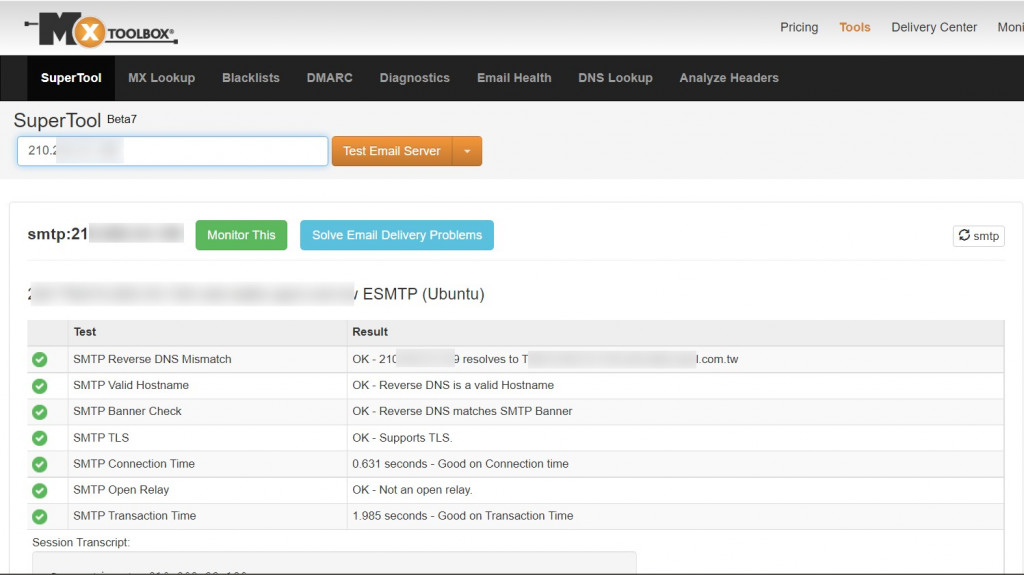Click the SuperTool Beta7 heading
This screenshot has height=575, width=1024.
click(x=75, y=120)
